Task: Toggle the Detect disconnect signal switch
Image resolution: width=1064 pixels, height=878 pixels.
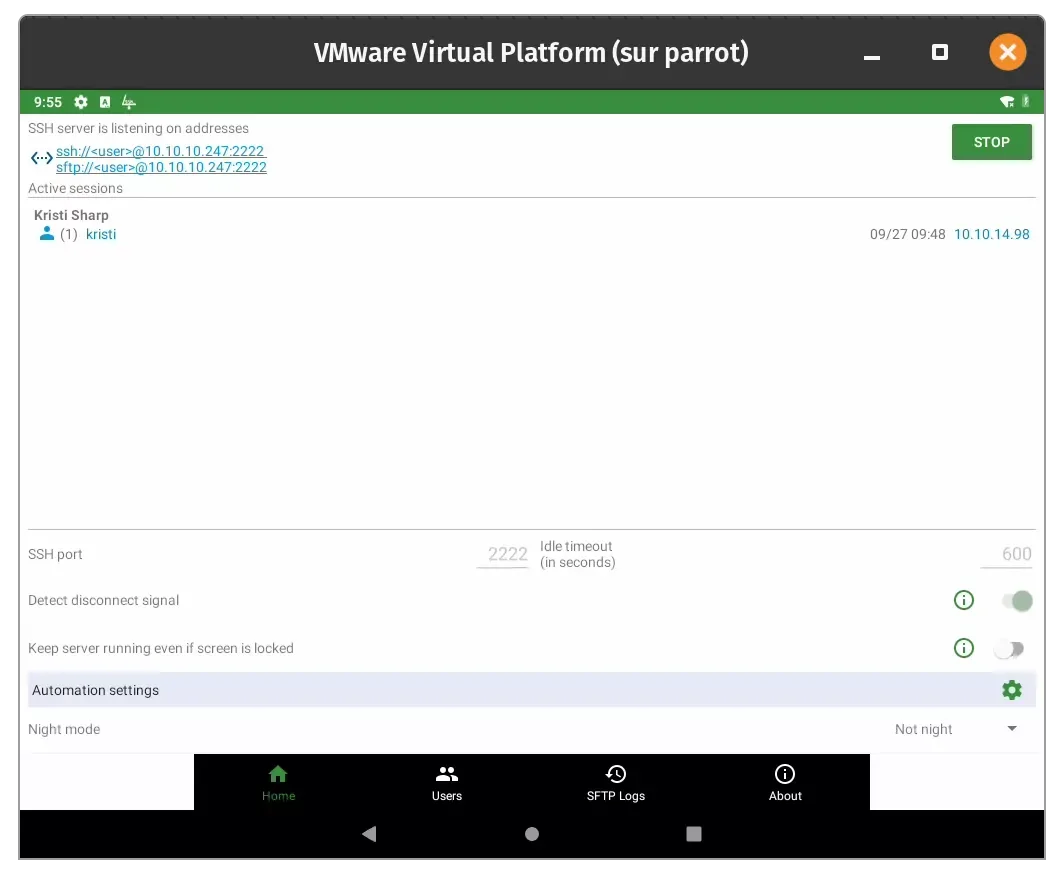Action: pyautogui.click(x=1017, y=600)
